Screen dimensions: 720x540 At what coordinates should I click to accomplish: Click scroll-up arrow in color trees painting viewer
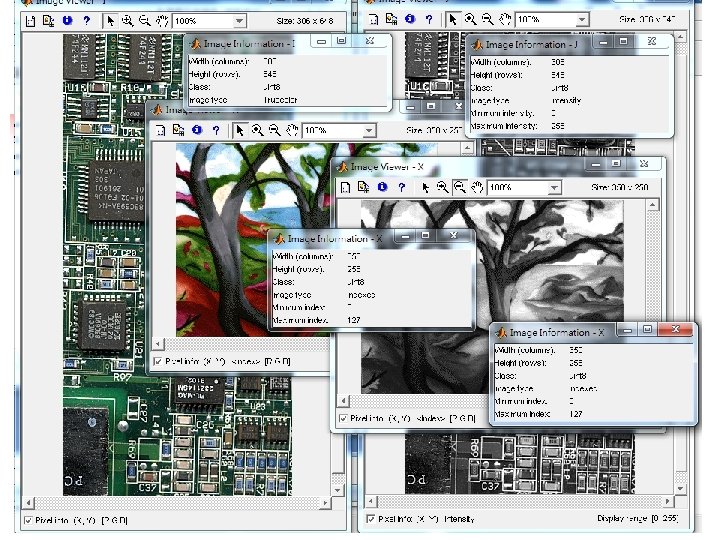tap(467, 148)
